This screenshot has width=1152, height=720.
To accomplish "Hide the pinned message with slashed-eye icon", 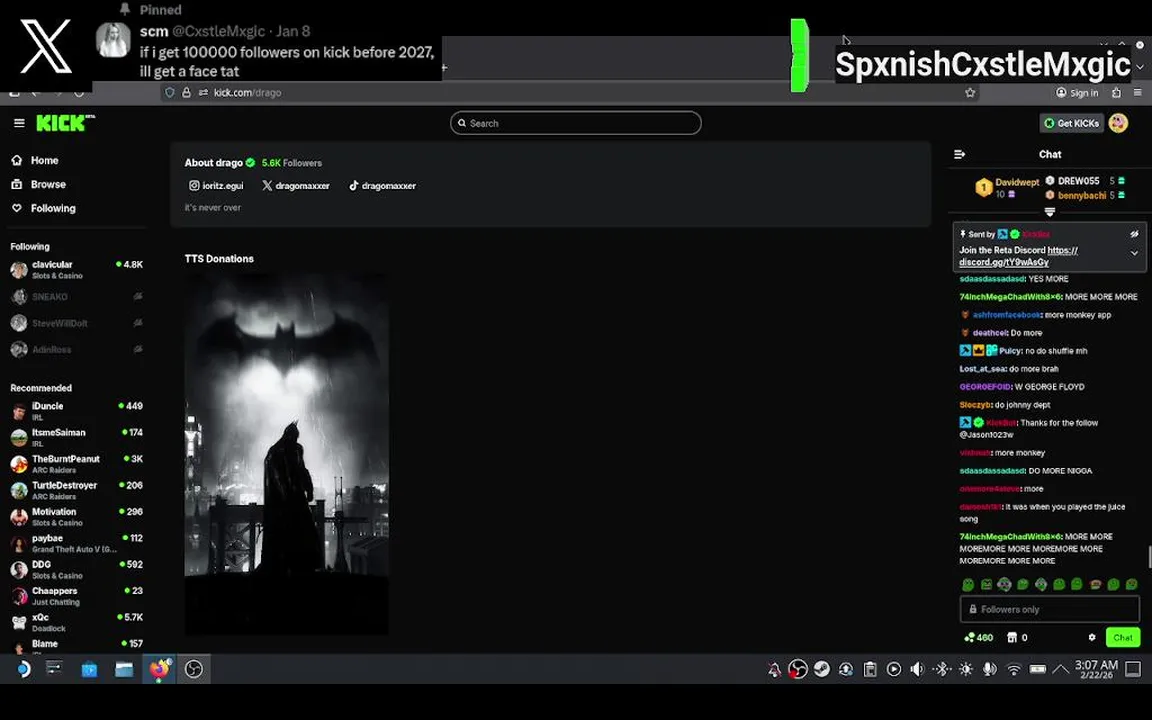I will pyautogui.click(x=1134, y=234).
